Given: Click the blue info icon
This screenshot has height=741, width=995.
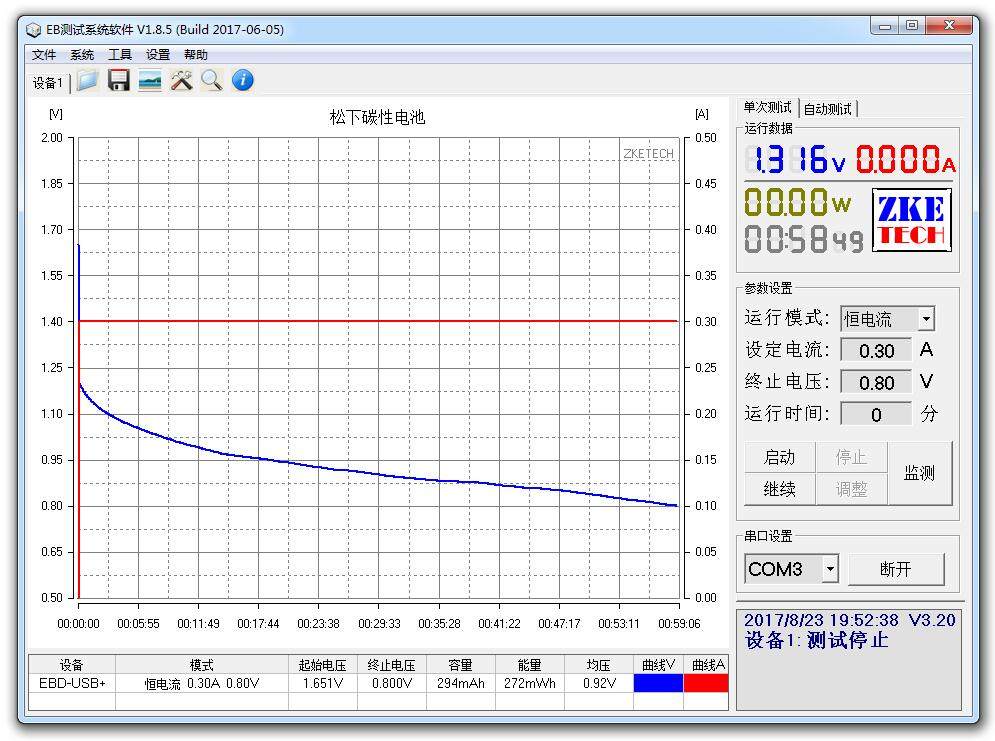Looking at the screenshot, I should pos(242,81).
